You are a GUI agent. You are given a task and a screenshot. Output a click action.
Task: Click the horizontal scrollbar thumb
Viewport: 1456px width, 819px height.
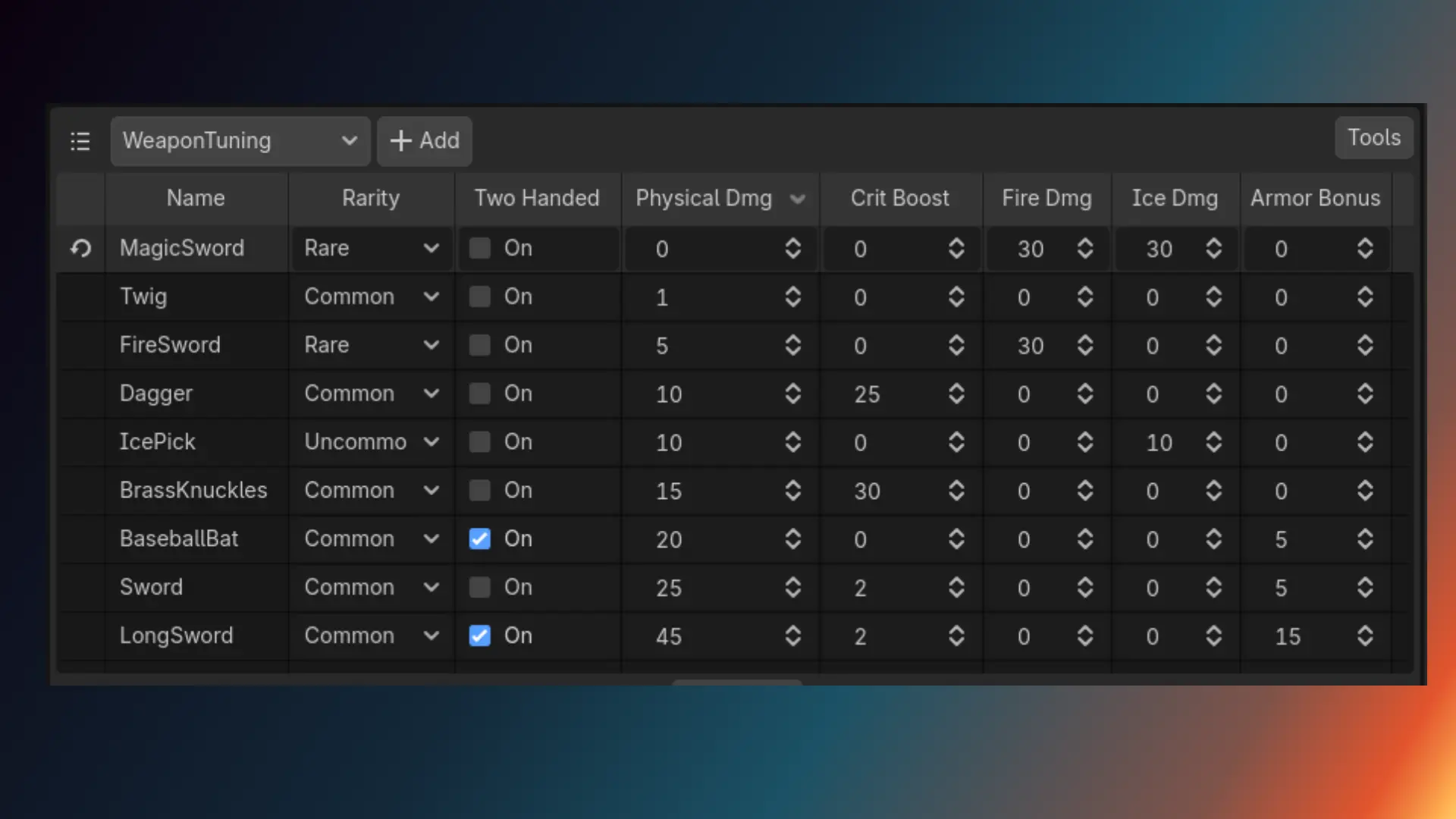click(x=737, y=682)
